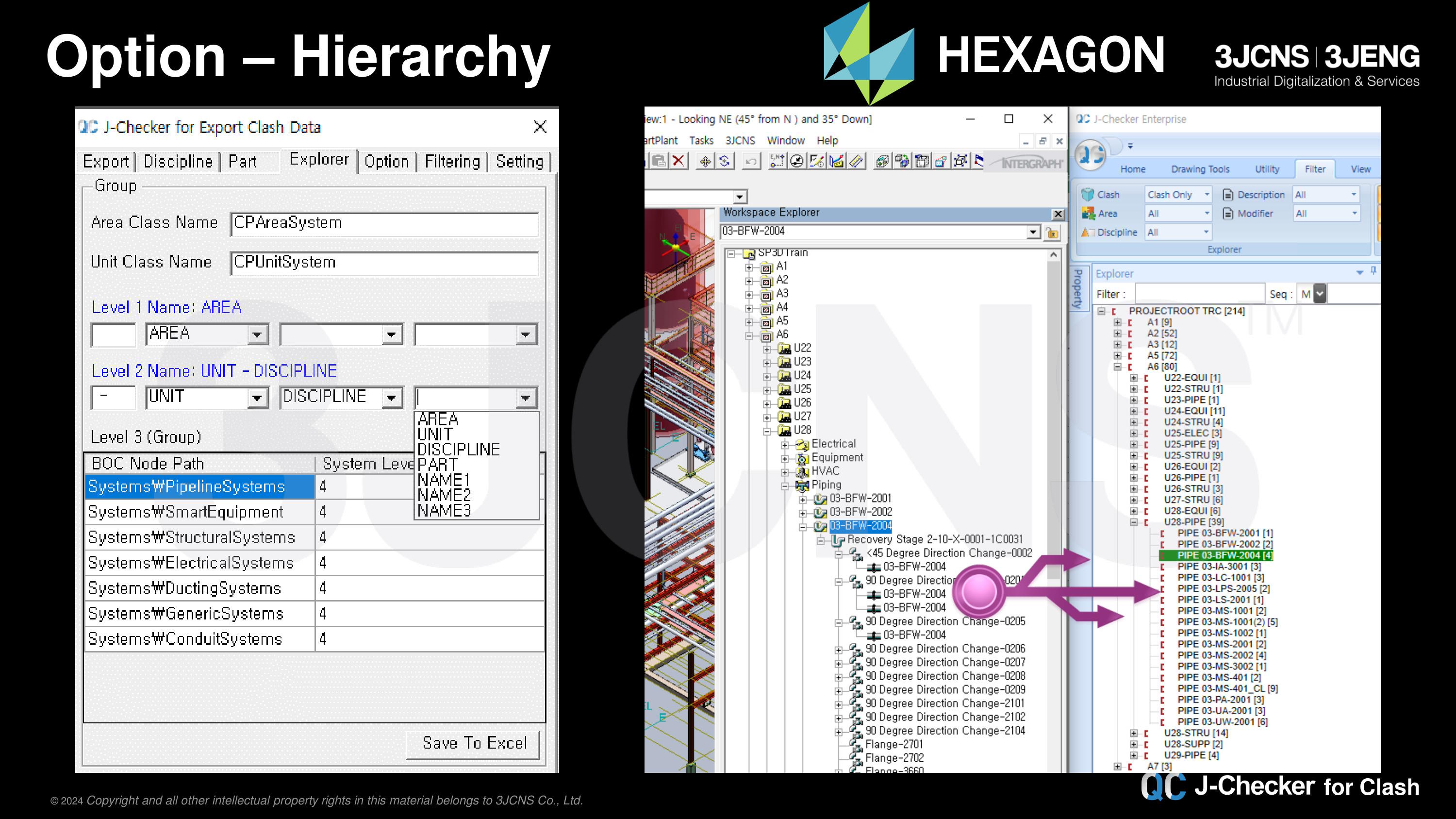This screenshot has height=819, width=1456.
Task: Close the Workspace Explorer panel
Action: [1058, 214]
